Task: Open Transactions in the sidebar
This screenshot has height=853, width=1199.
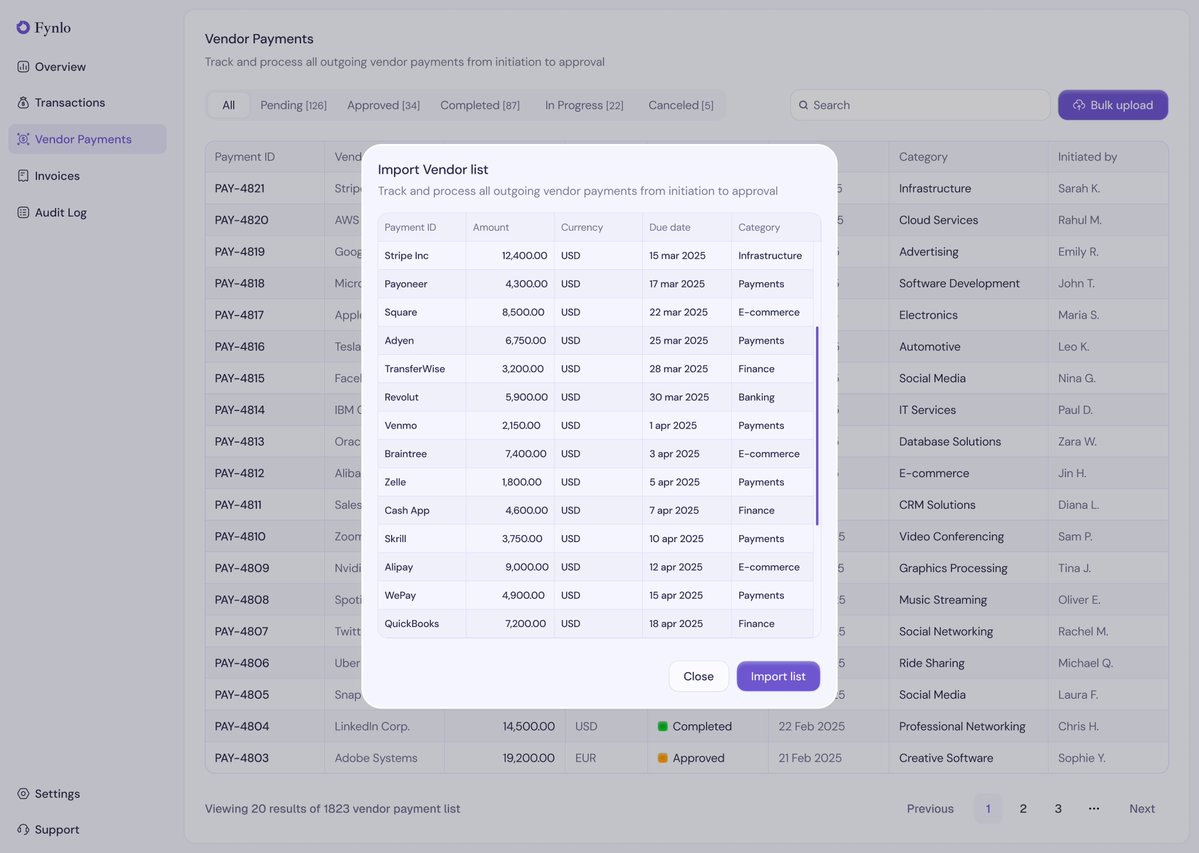Action: 87,102
